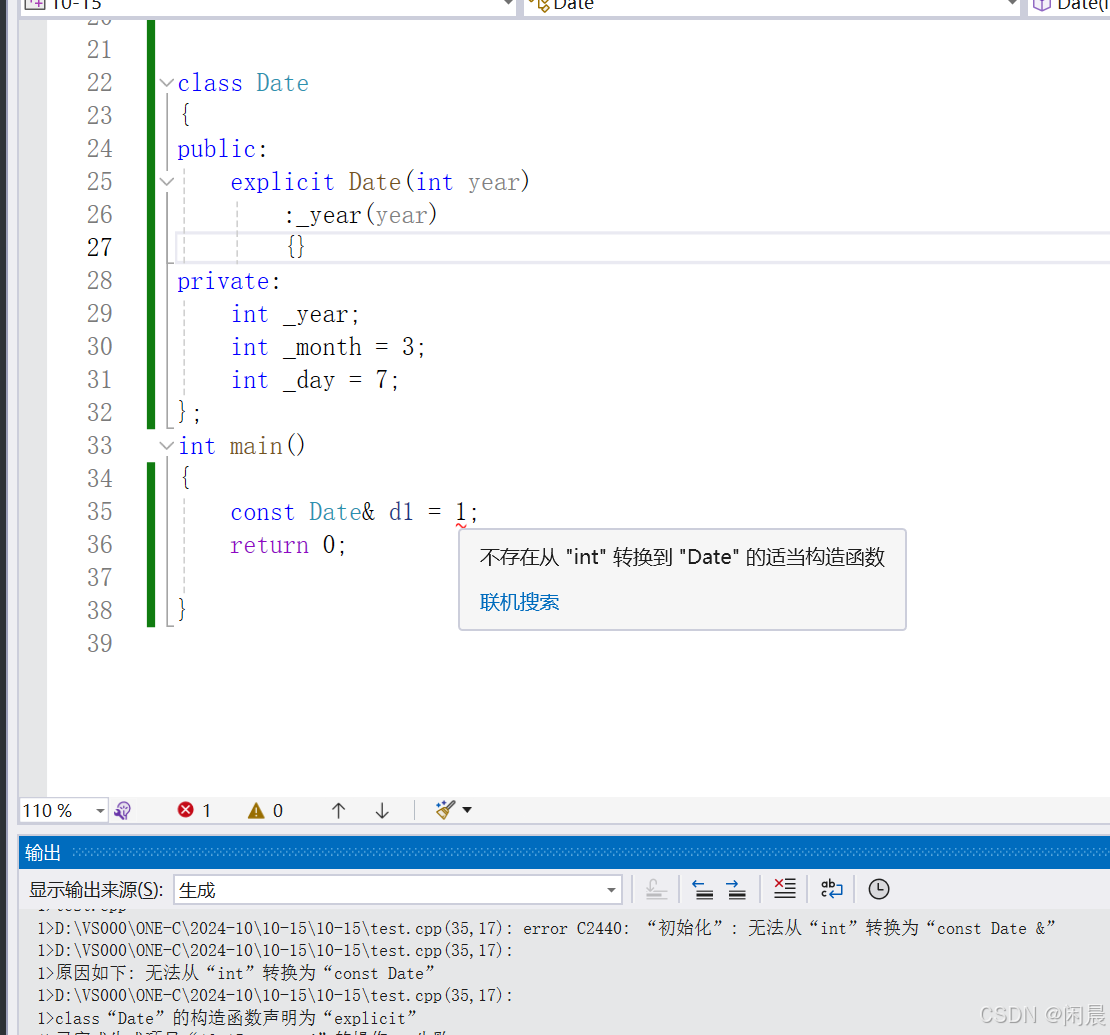Go to next issue with down arrow
This screenshot has height=1035, width=1110.
pyautogui.click(x=382, y=810)
